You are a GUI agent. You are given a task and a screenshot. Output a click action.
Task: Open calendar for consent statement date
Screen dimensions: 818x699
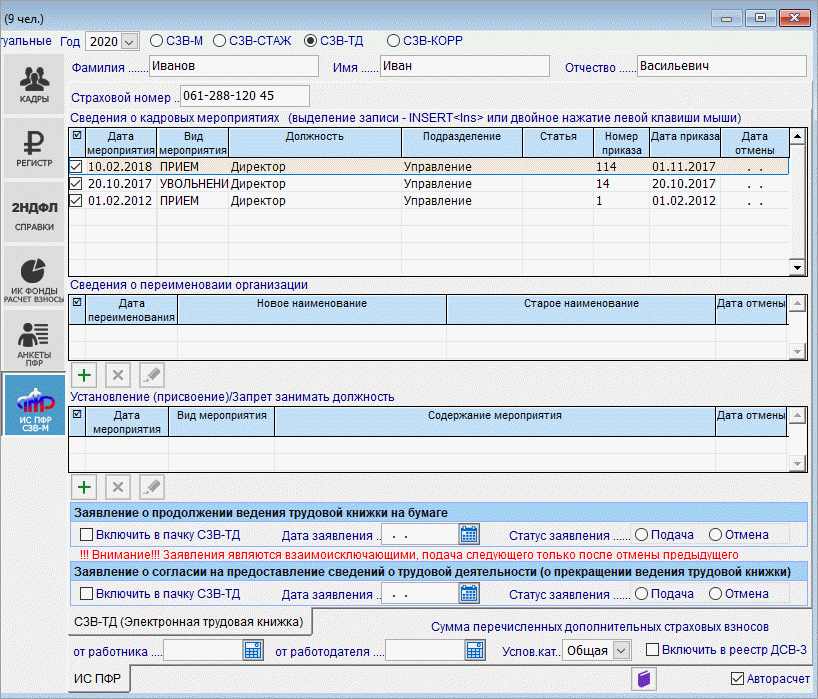pyautogui.click(x=469, y=594)
